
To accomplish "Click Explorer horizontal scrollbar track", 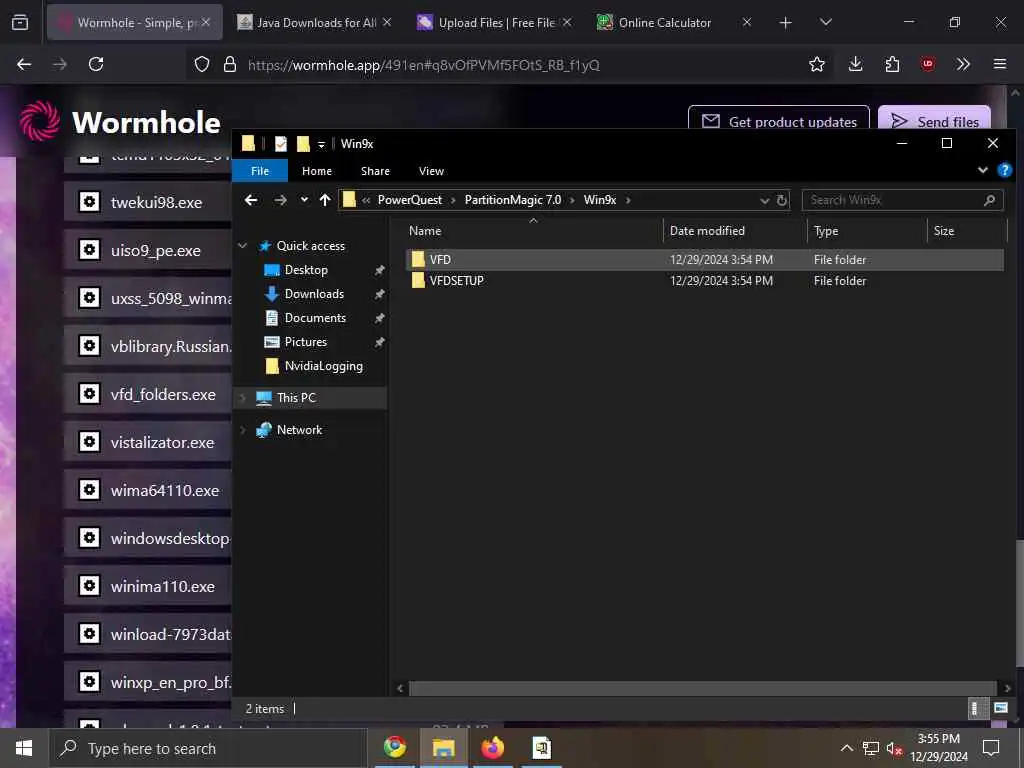I will click(x=702, y=688).
